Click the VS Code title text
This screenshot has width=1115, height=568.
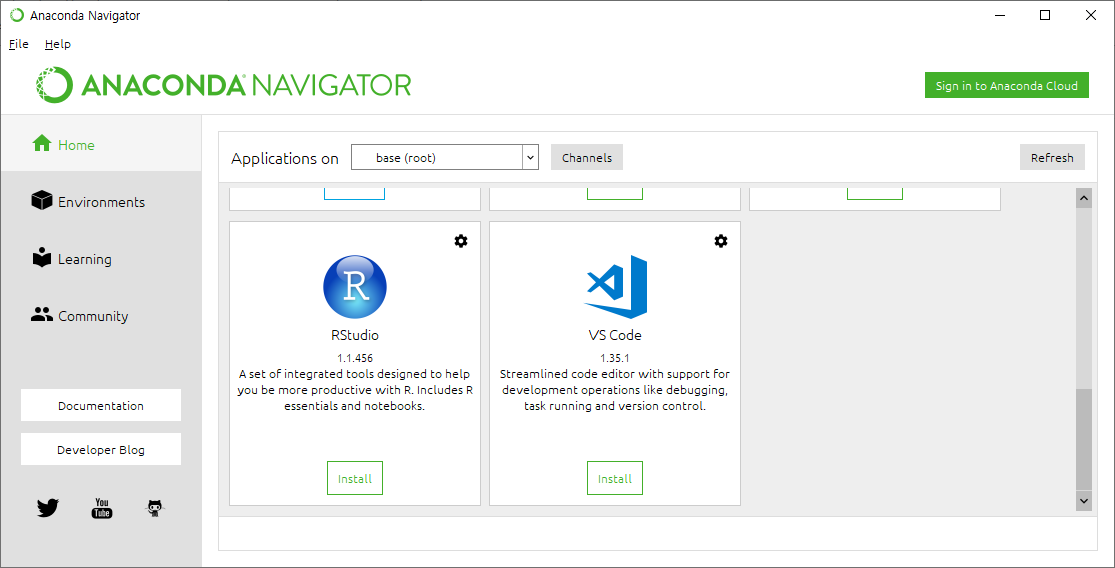[x=615, y=336]
